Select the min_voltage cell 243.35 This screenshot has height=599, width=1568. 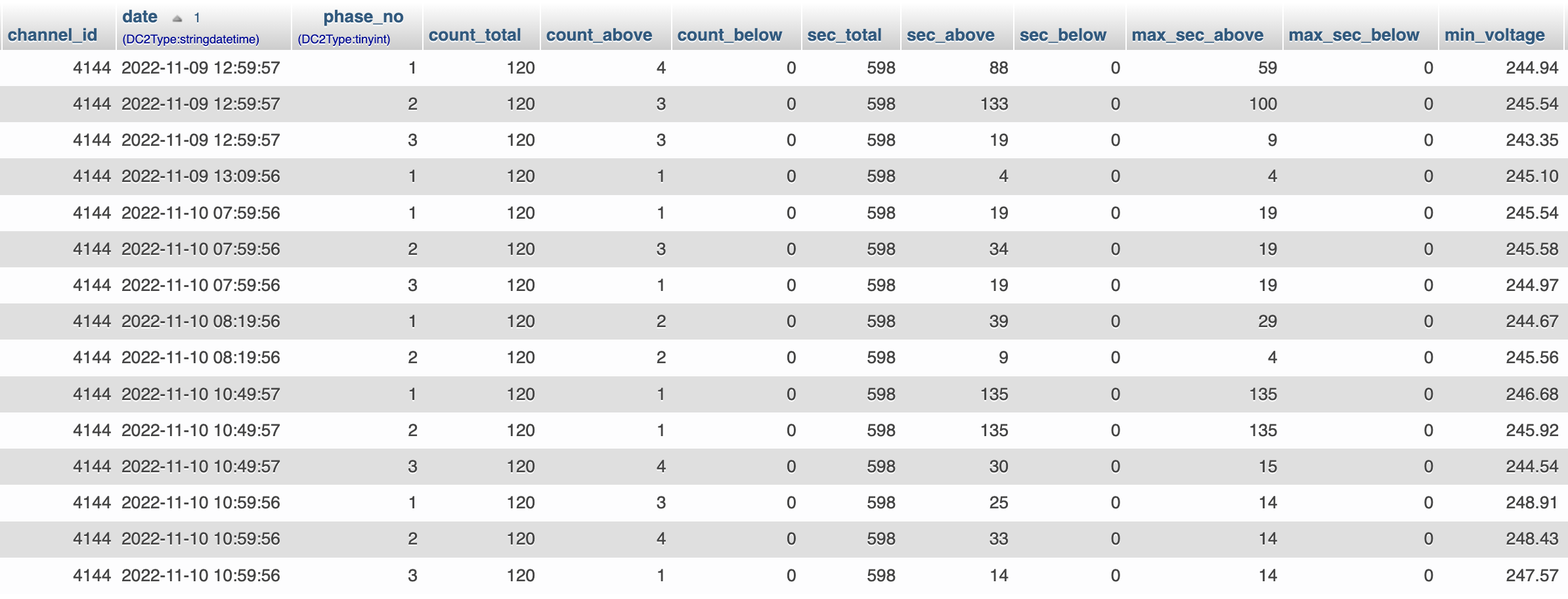(x=1532, y=140)
